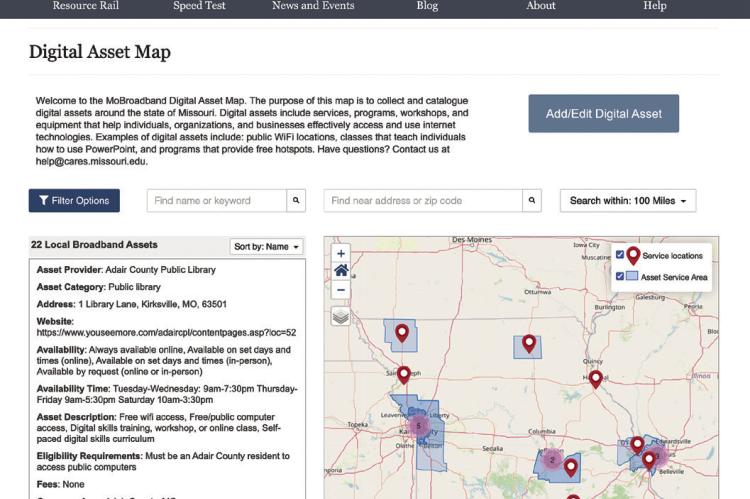Click the Kansas City cluster marker labeled 5

tap(419, 425)
